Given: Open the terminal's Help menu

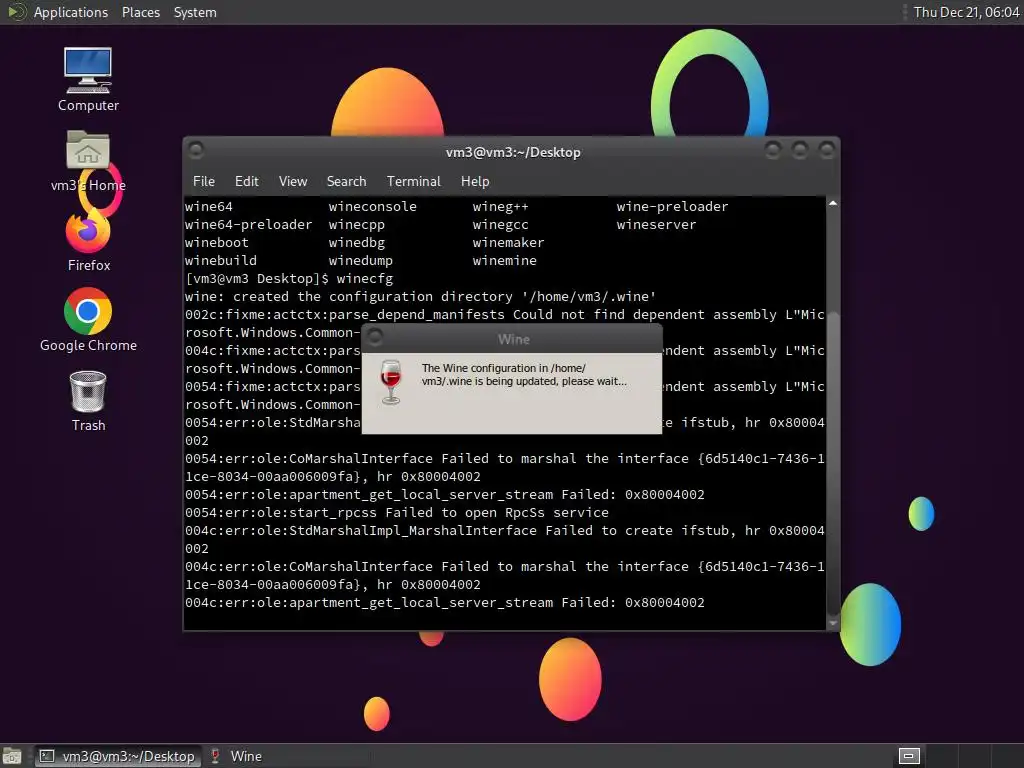Looking at the screenshot, I should click(x=475, y=181).
